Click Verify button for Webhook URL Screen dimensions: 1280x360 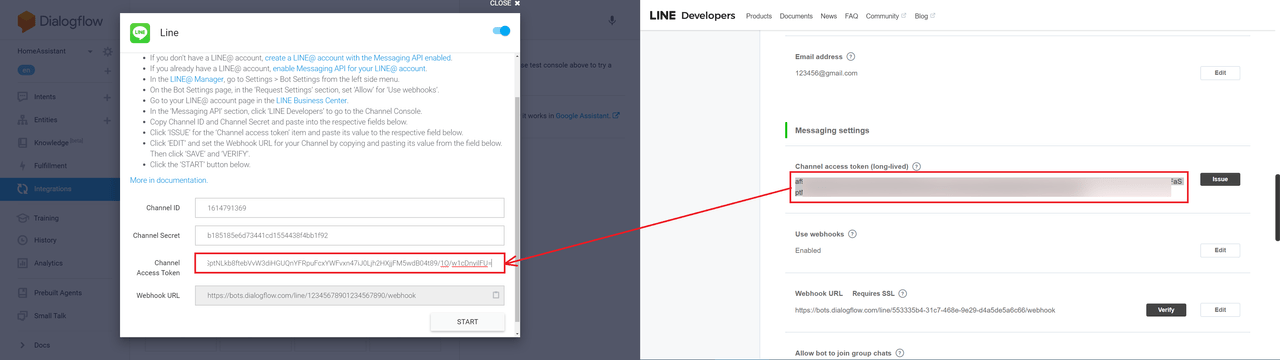[1166, 310]
